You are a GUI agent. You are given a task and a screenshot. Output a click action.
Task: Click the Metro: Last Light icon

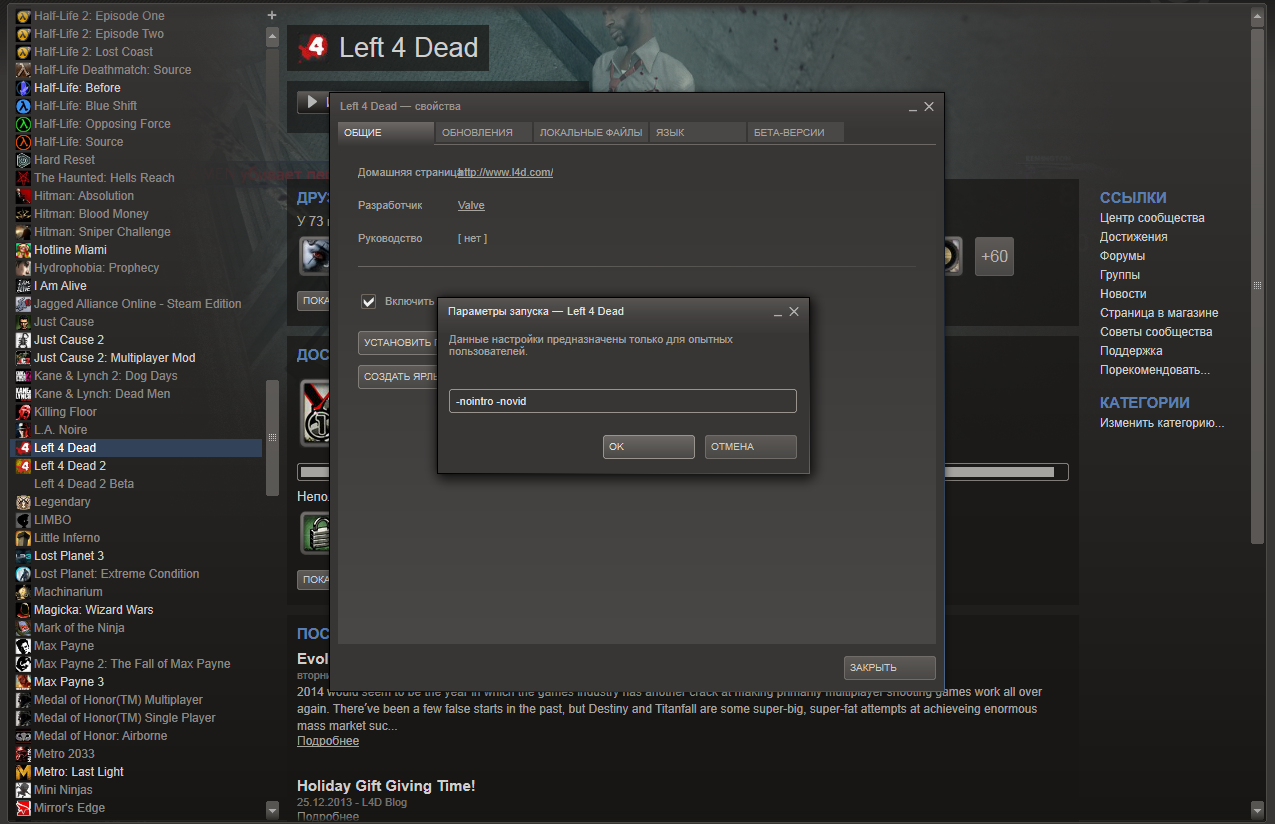click(24, 772)
